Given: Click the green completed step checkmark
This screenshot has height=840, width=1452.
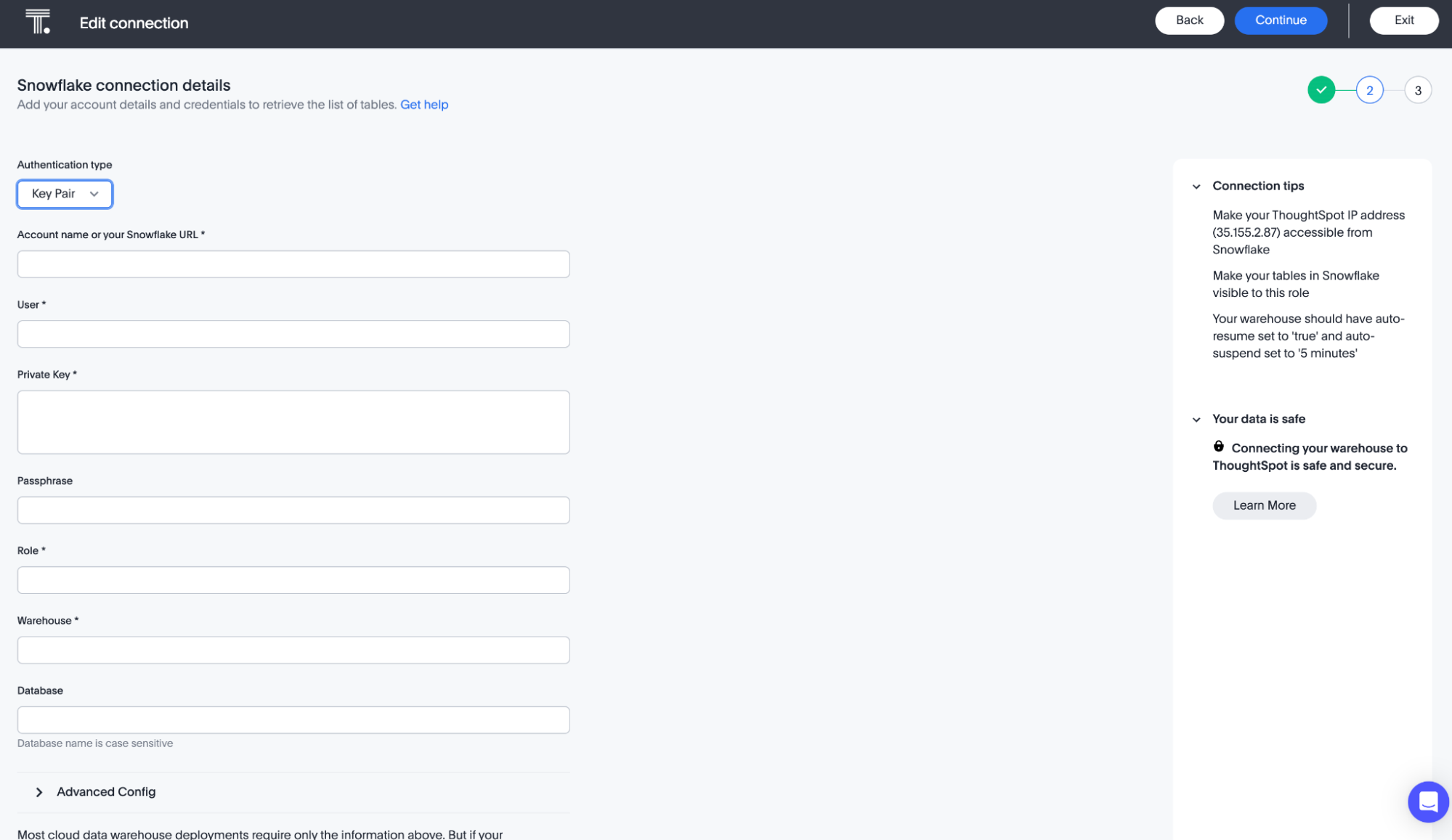Looking at the screenshot, I should pos(1321,90).
